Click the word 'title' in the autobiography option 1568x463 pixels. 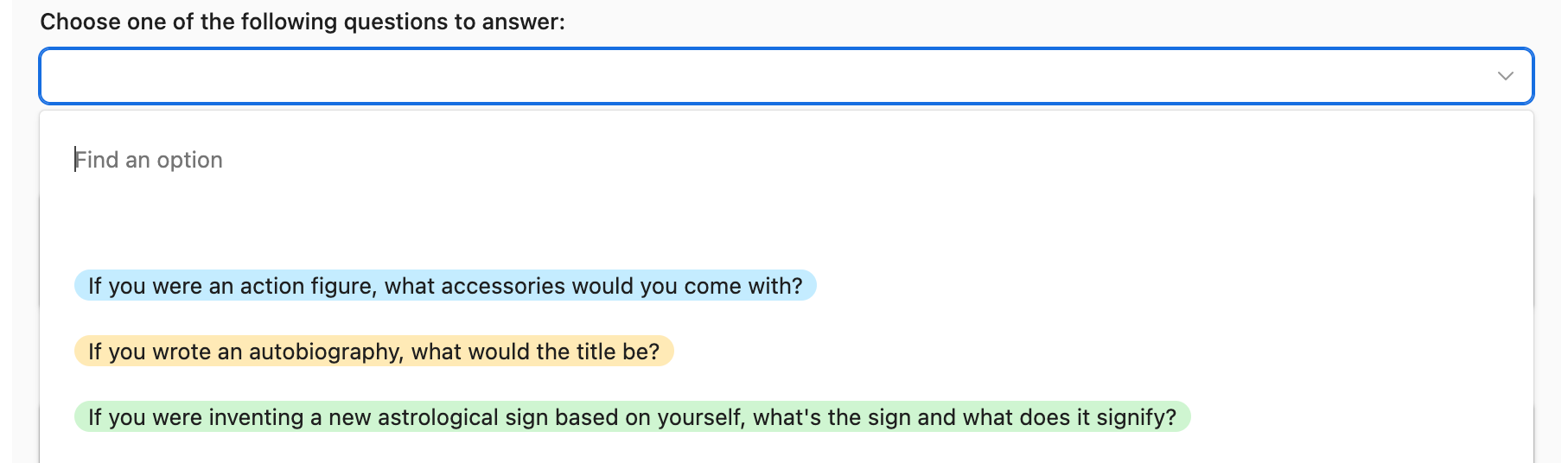click(x=596, y=352)
